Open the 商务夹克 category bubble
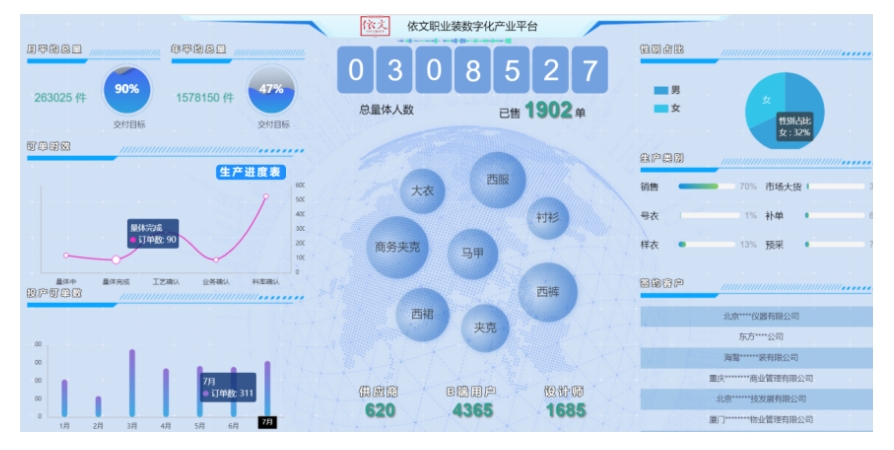The image size is (894, 450). coord(397,247)
